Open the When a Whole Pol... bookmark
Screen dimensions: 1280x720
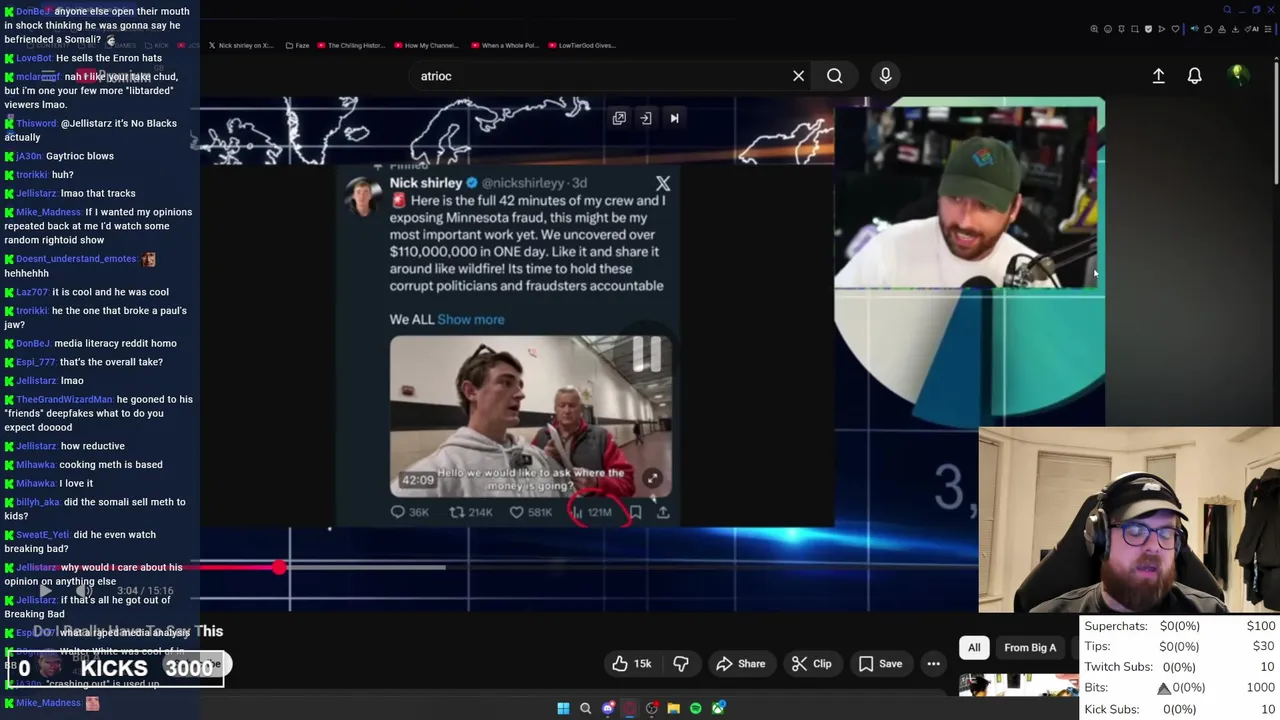tap(506, 45)
